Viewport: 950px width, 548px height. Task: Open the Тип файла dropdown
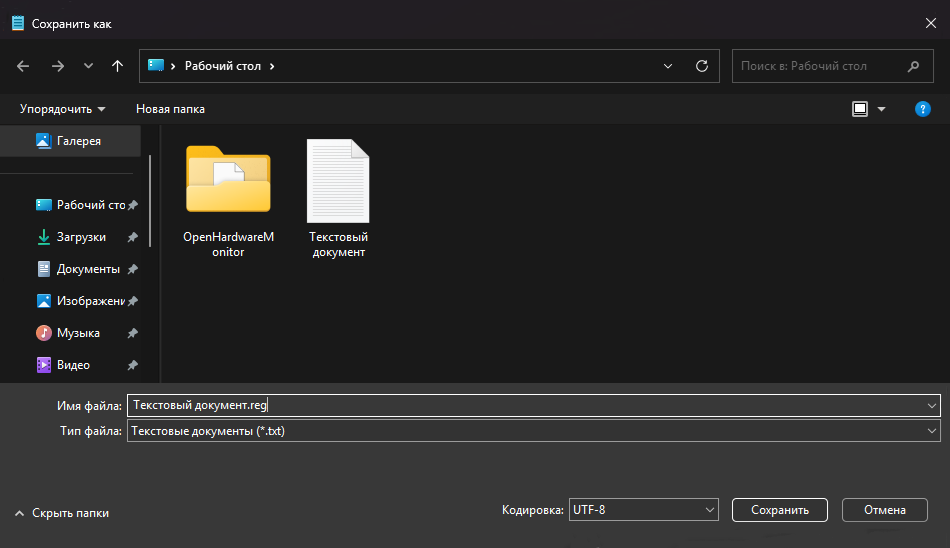click(533, 431)
